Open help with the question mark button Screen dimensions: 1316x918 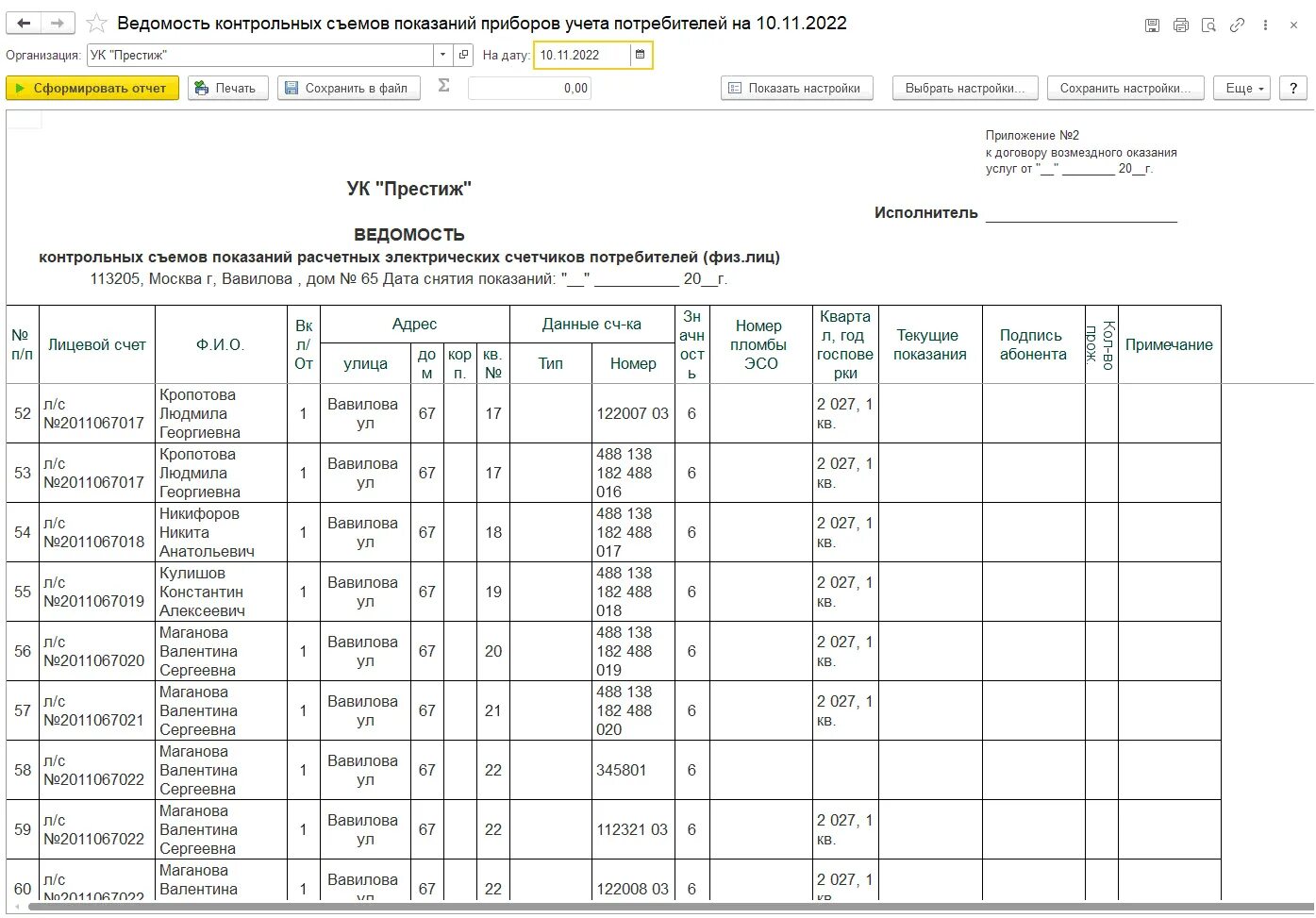coord(1292,88)
